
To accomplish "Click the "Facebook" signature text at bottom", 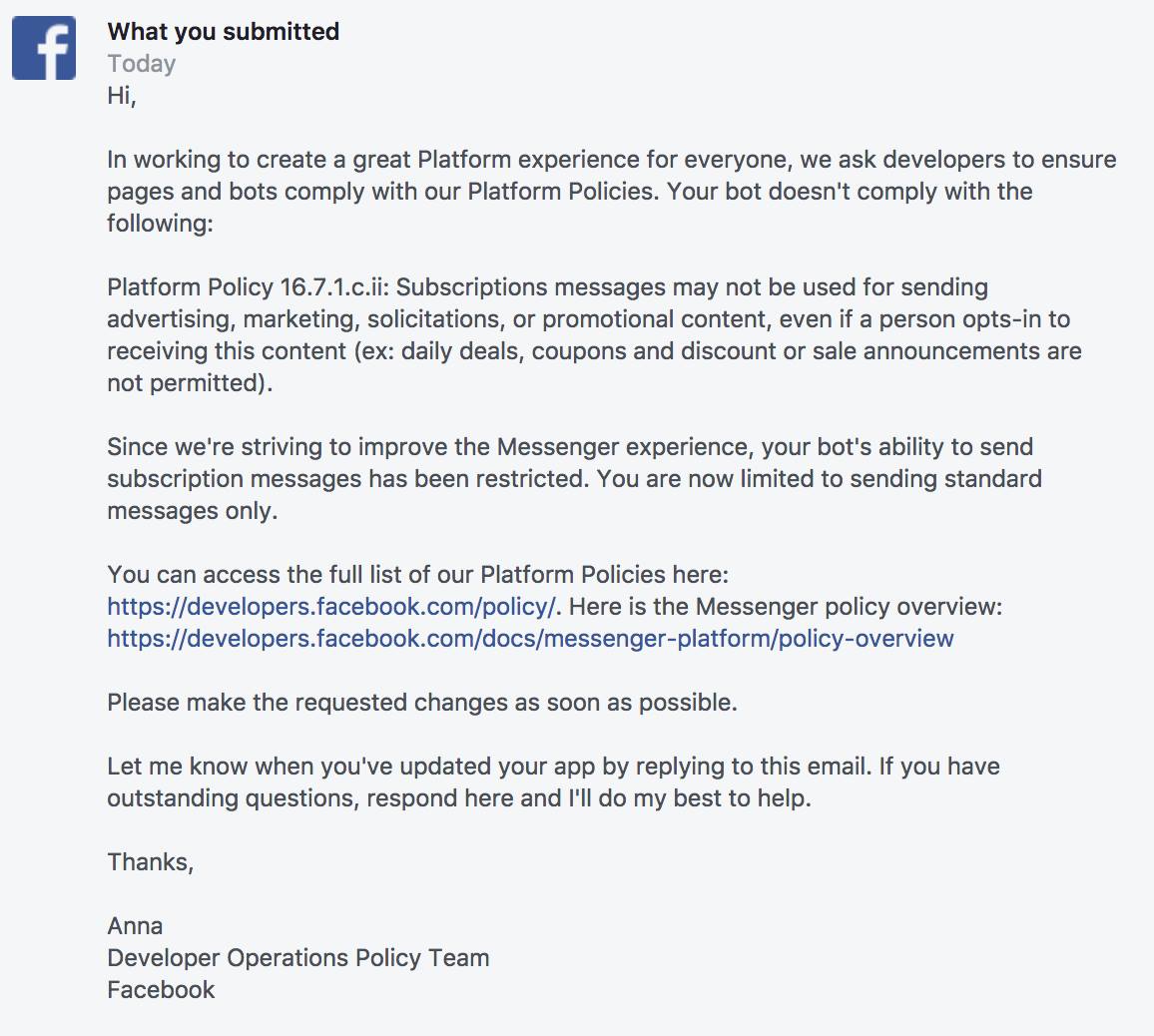I will [162, 990].
